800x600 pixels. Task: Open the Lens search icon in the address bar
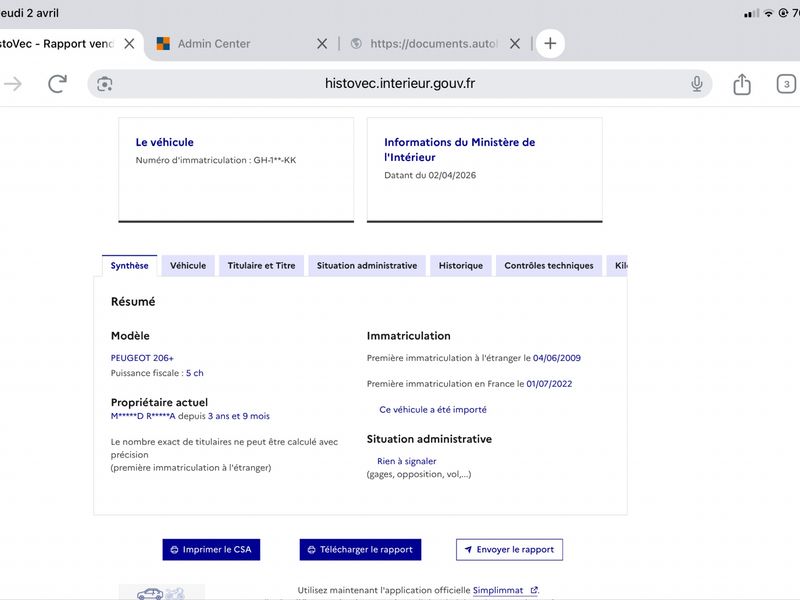pyautogui.click(x=105, y=84)
